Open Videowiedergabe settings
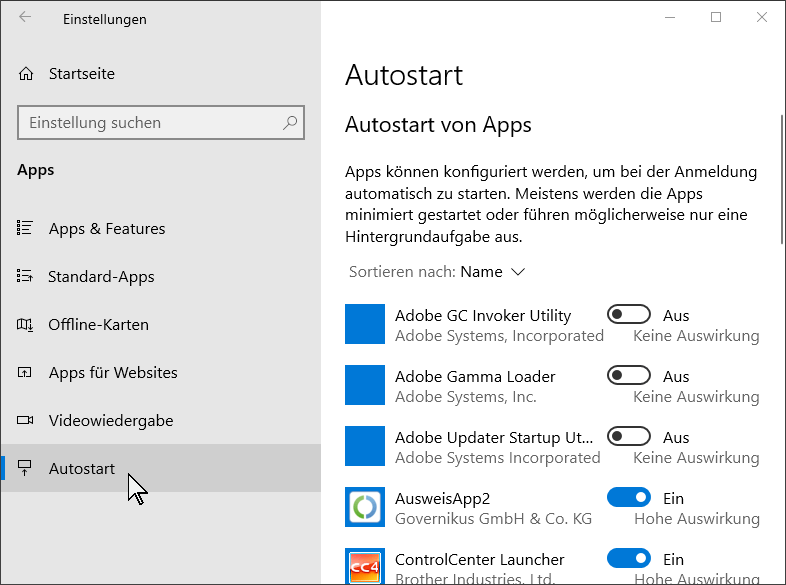 tap(161, 421)
